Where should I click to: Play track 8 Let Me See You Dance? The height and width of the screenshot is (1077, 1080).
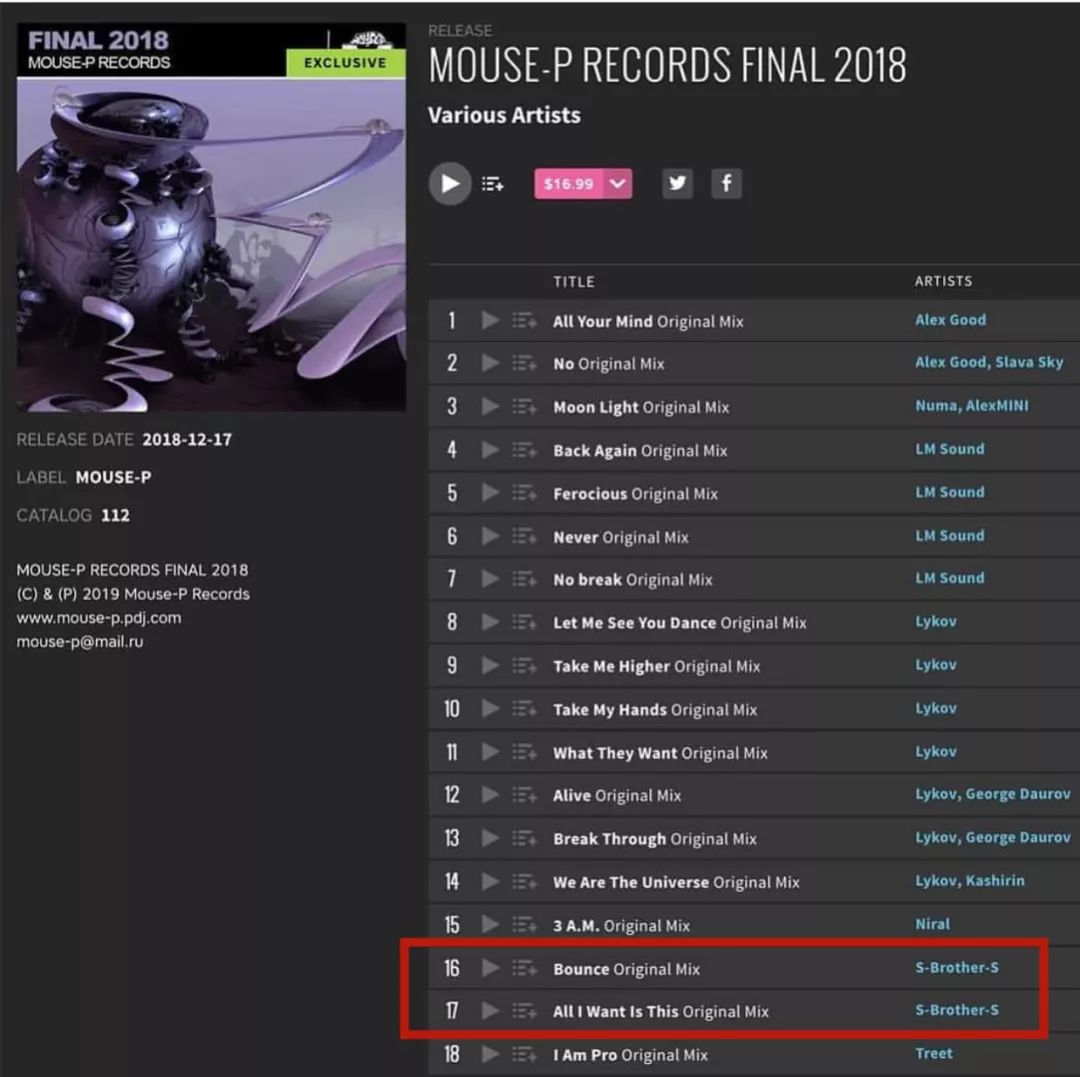490,622
